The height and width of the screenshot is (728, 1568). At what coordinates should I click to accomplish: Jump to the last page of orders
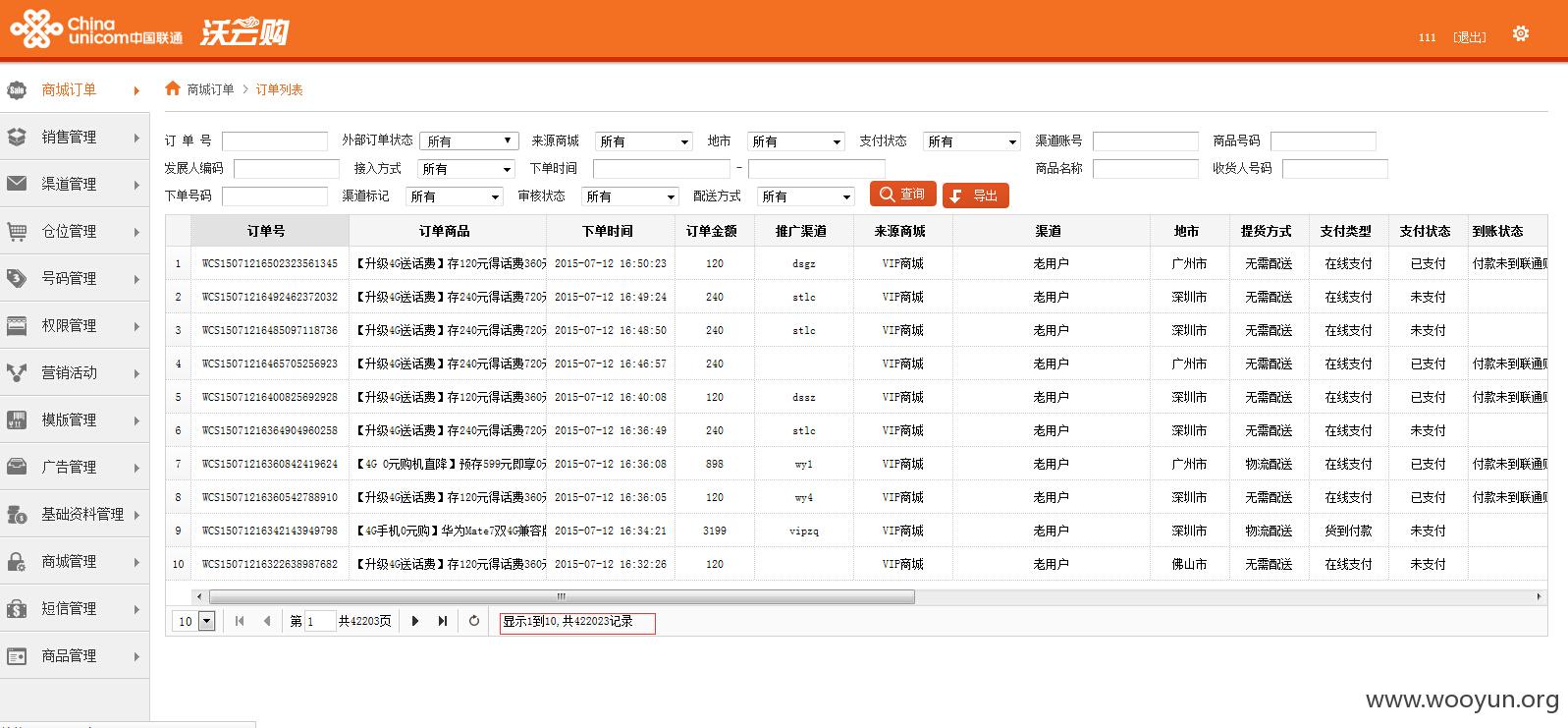point(443,621)
